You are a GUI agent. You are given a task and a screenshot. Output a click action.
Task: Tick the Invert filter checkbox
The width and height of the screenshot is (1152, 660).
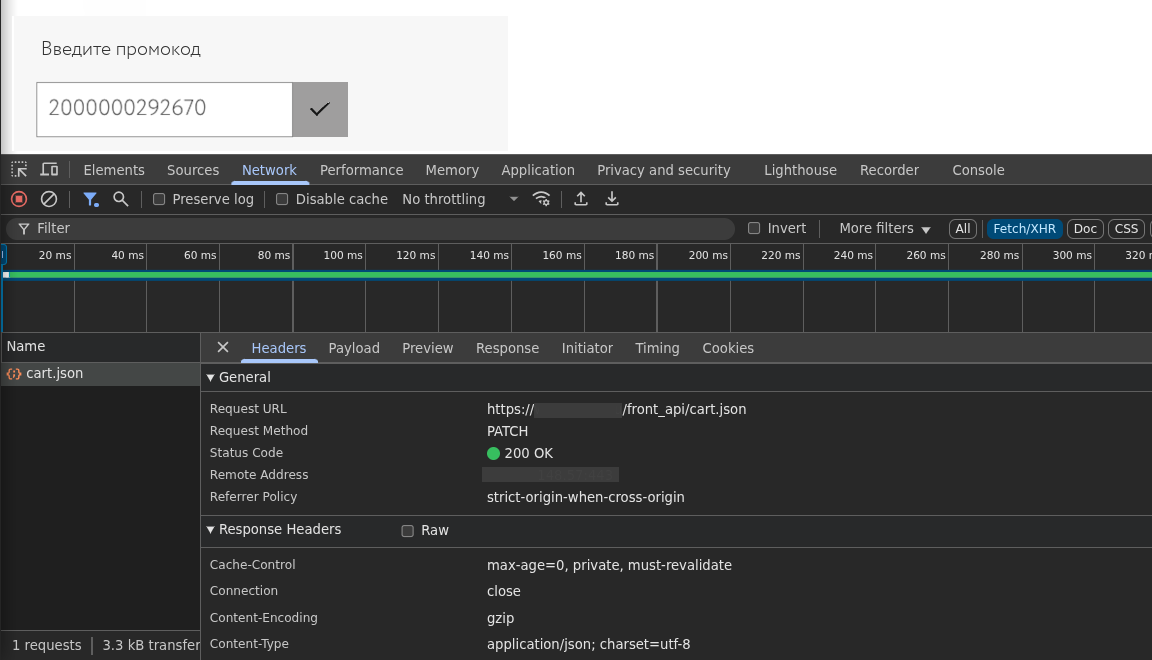(754, 229)
